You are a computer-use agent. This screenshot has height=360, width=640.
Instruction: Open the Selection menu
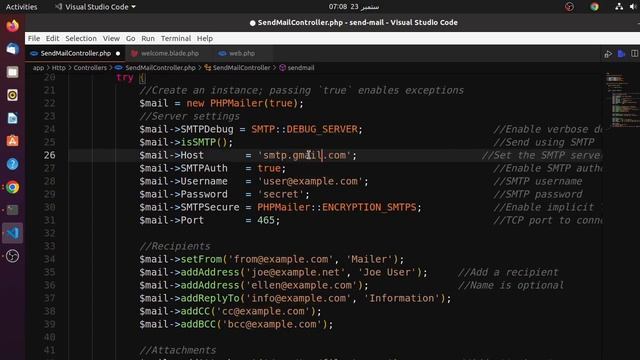81,38
